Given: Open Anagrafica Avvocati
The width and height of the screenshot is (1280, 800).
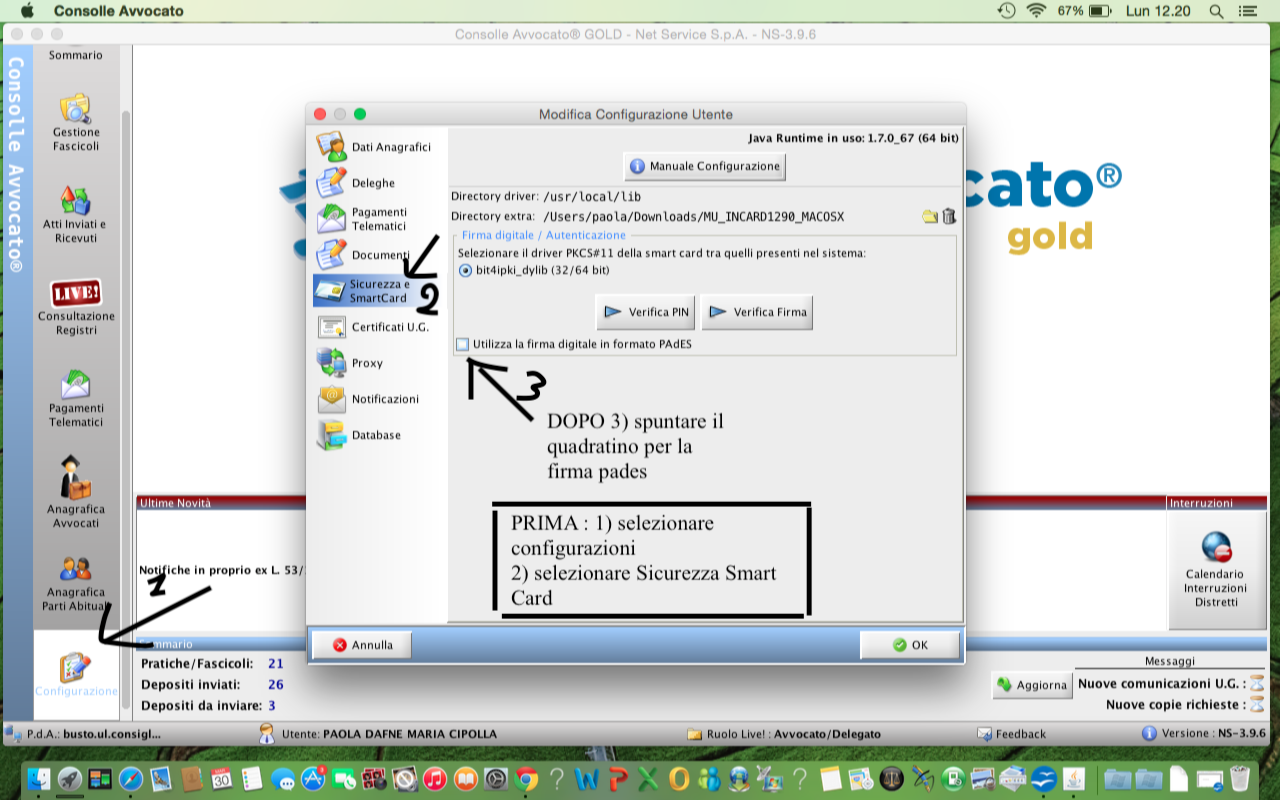Looking at the screenshot, I should (x=76, y=491).
